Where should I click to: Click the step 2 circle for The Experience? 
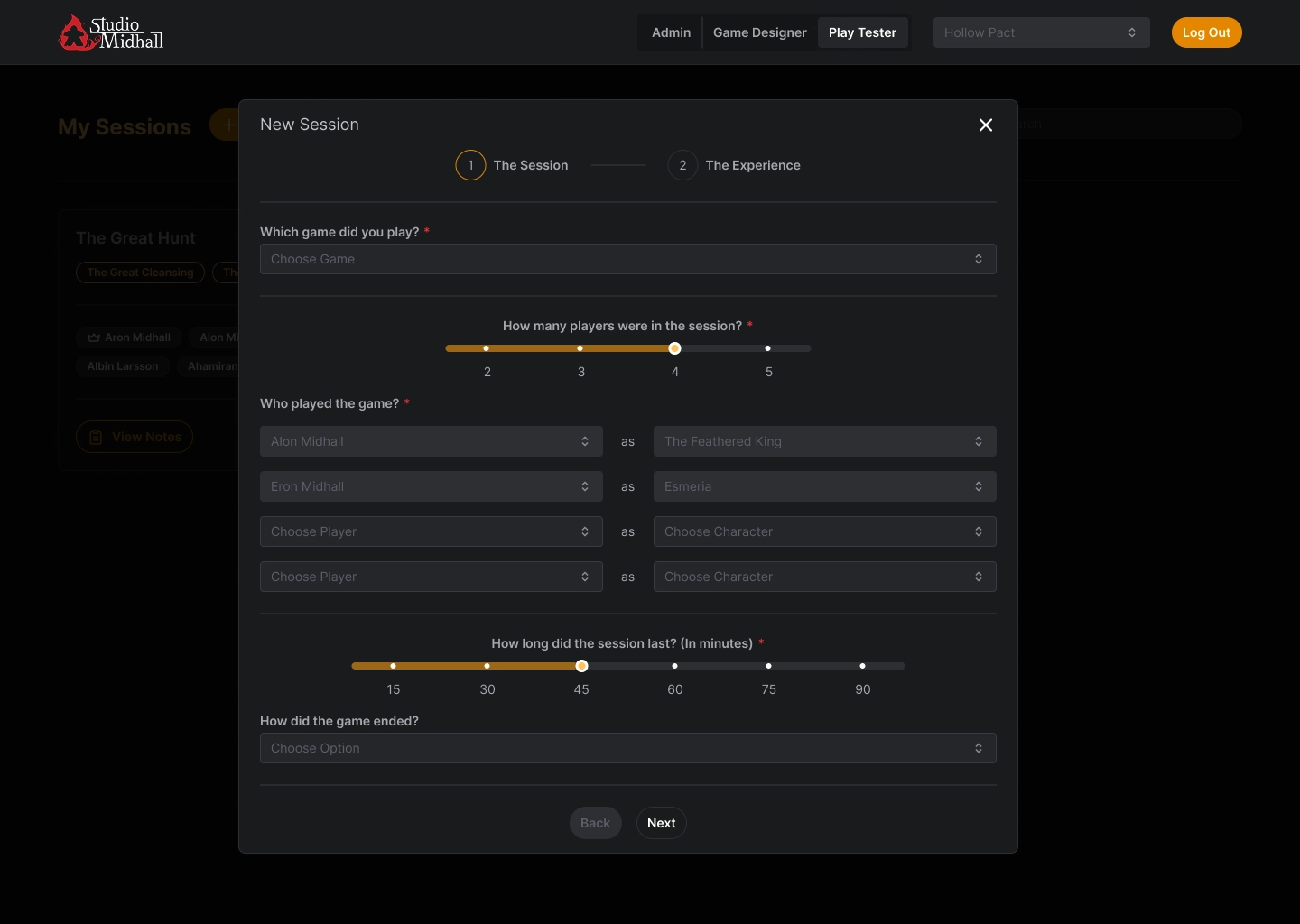click(x=682, y=165)
